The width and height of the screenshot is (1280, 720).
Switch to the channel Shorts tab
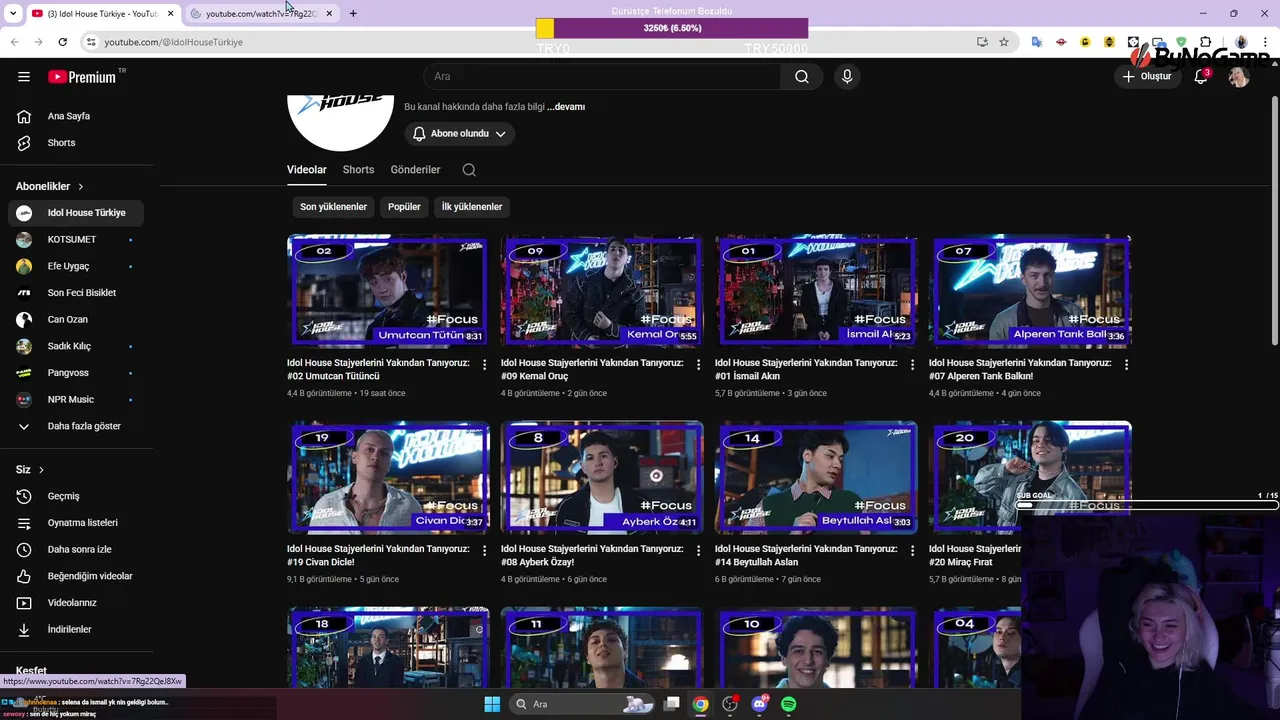tap(358, 170)
